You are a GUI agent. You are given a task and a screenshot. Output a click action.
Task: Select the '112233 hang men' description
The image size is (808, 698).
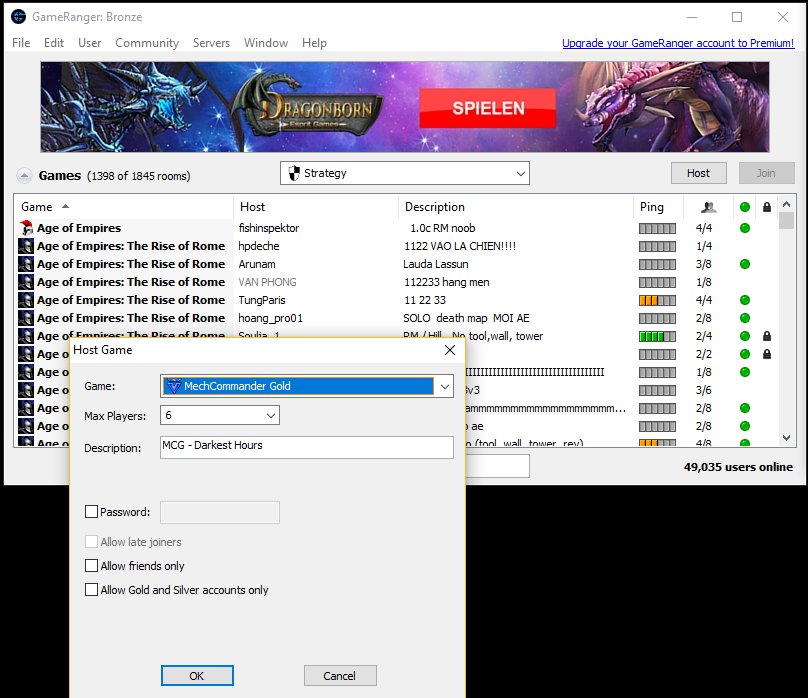point(446,282)
